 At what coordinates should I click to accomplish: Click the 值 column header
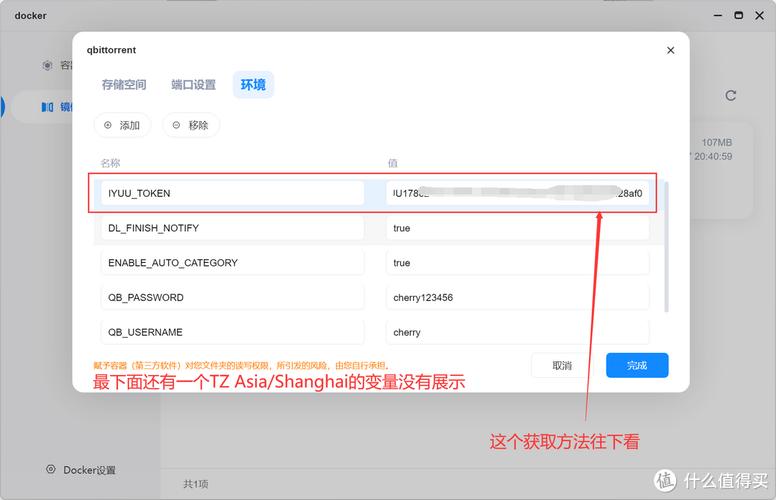pos(392,163)
